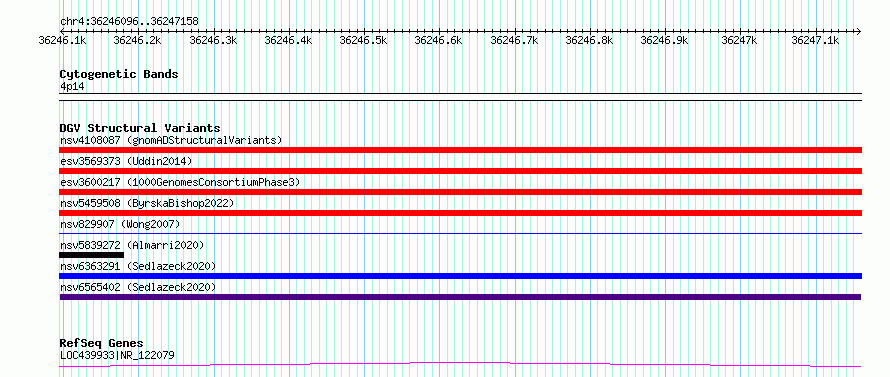This screenshot has width=890, height=377.
Task: Select the 4p14 band label
Action: pos(73,87)
